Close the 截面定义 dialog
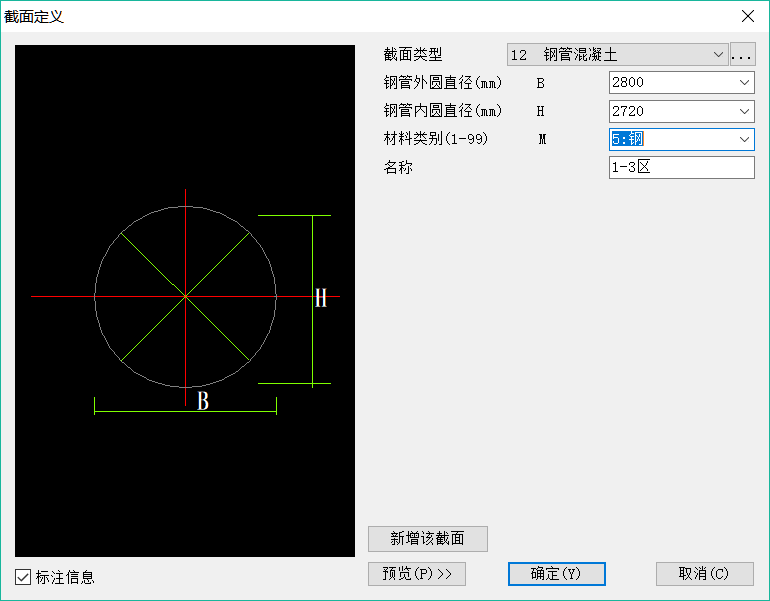This screenshot has height=601, width=770. click(x=747, y=16)
